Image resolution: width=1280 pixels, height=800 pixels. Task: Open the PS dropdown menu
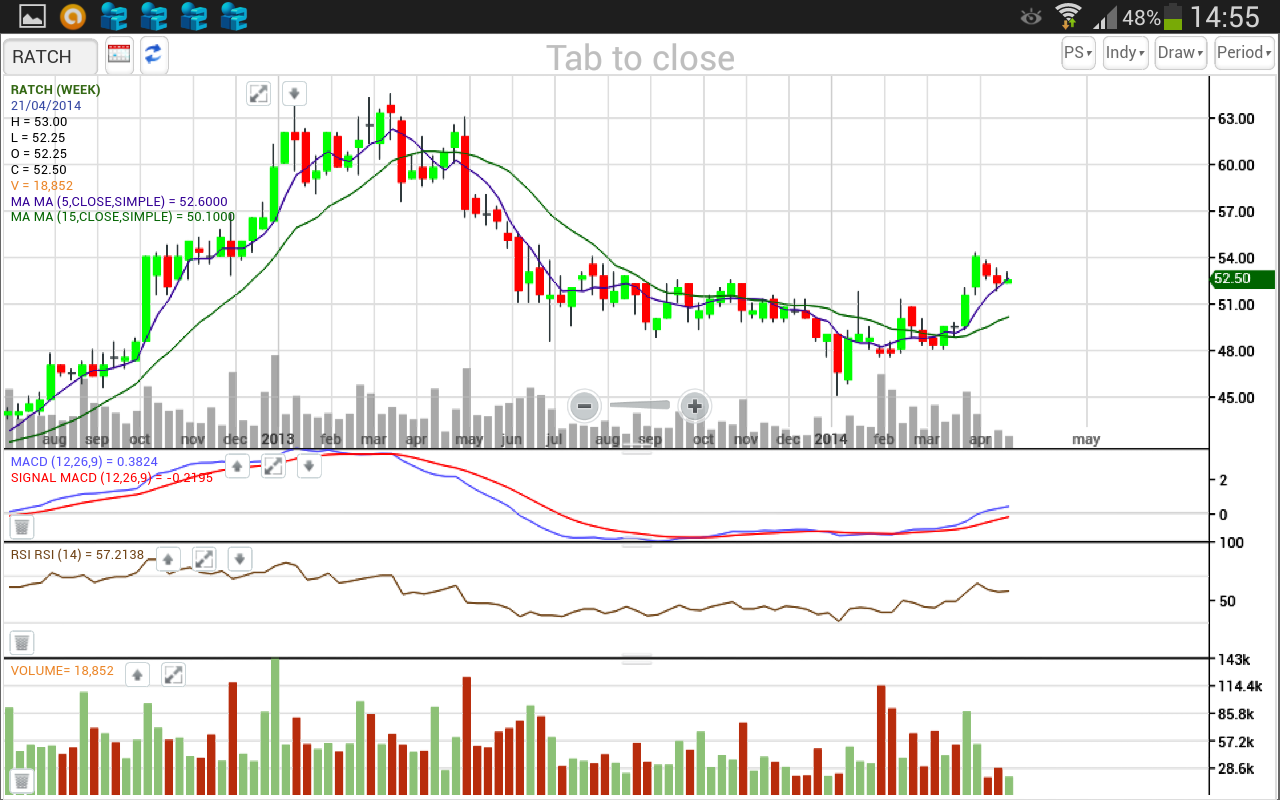[1078, 53]
